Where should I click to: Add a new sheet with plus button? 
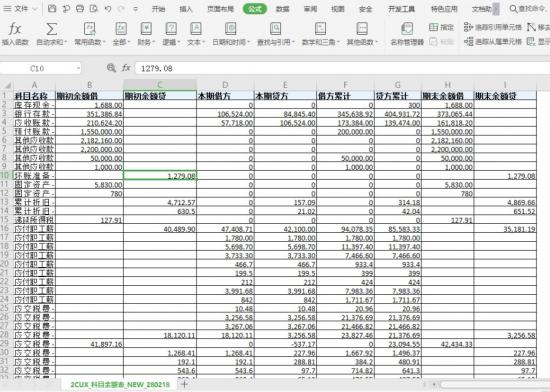point(185,384)
